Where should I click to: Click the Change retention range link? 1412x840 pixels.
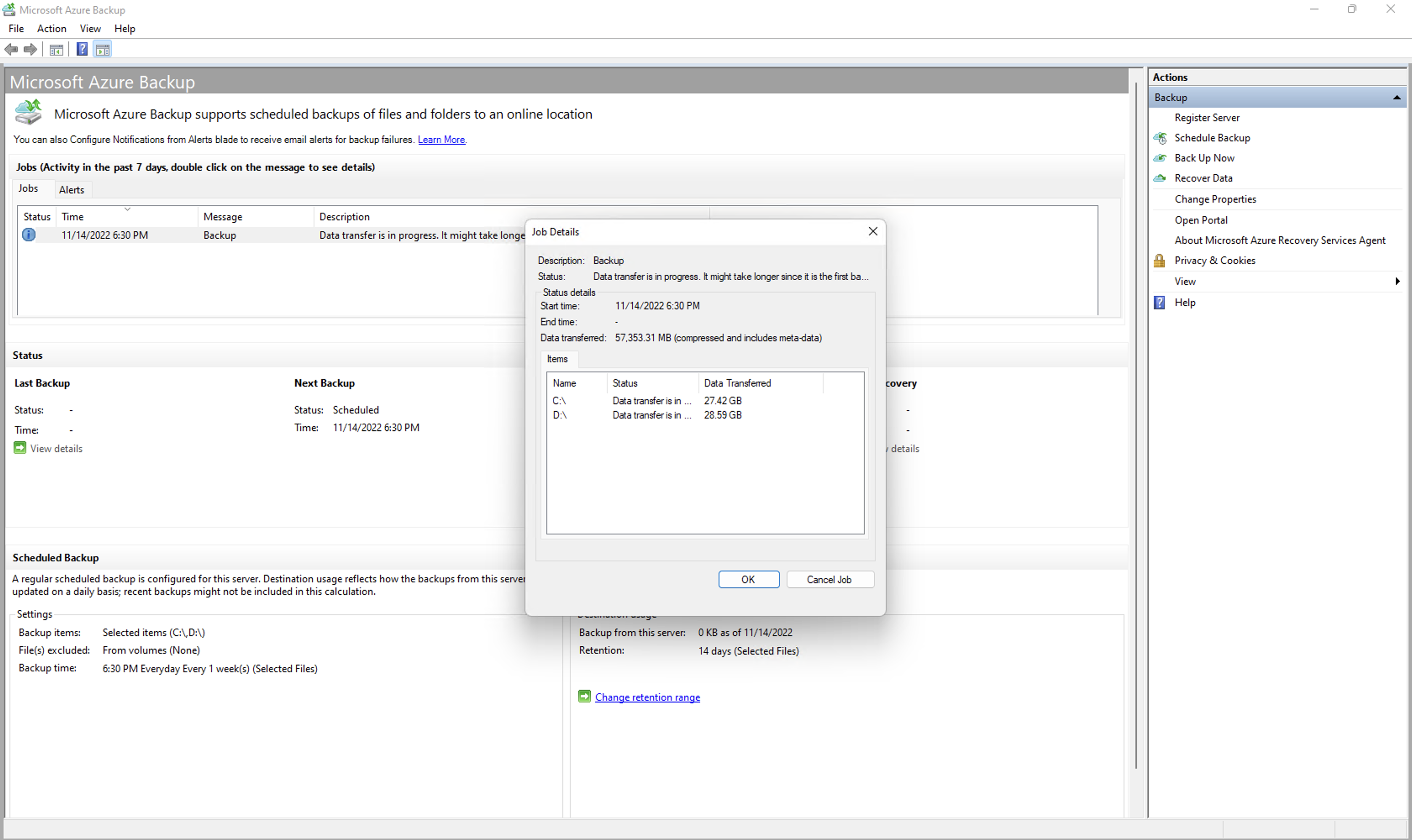648,698
